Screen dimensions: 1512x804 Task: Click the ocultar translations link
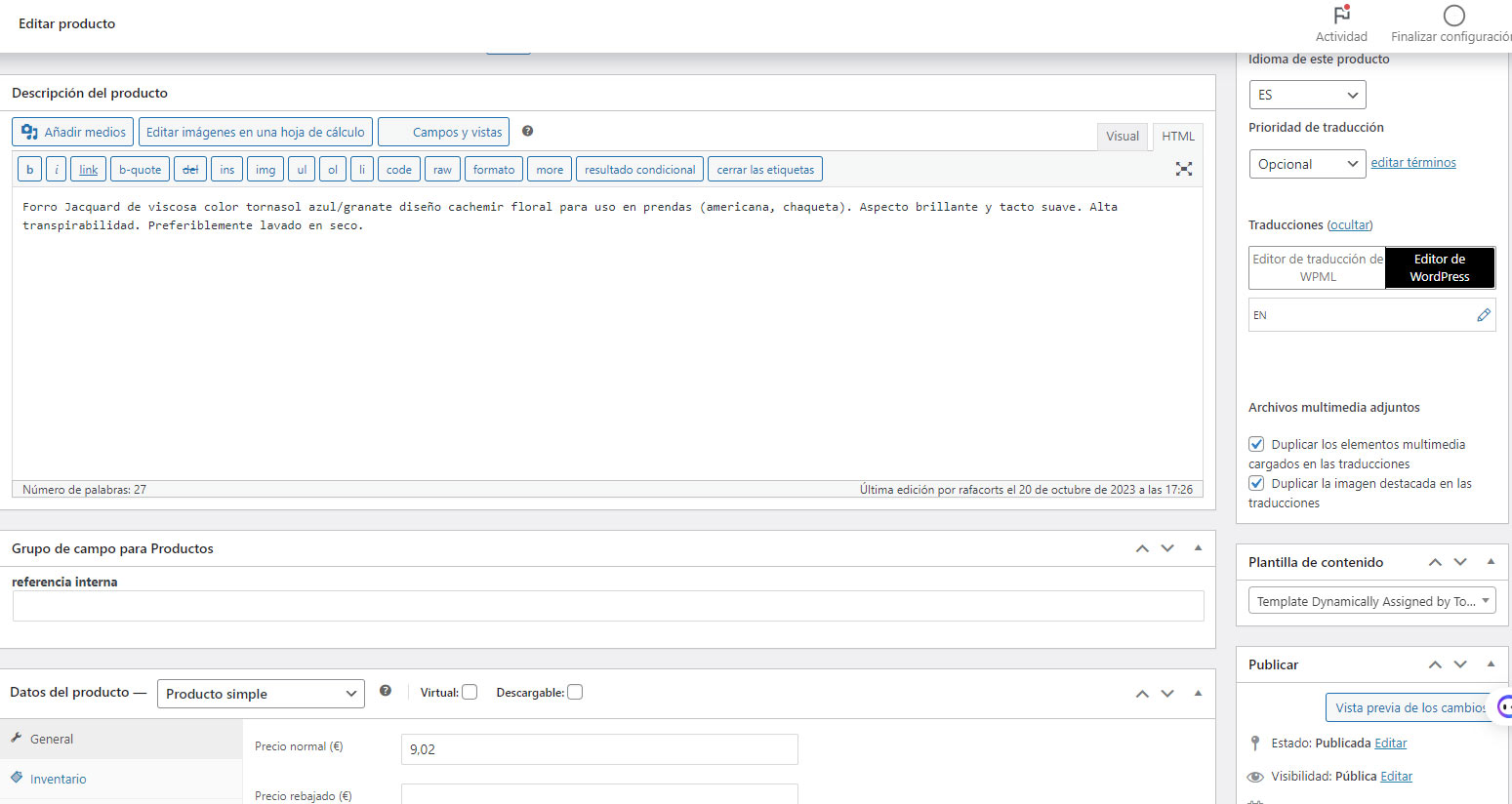pos(1350,225)
